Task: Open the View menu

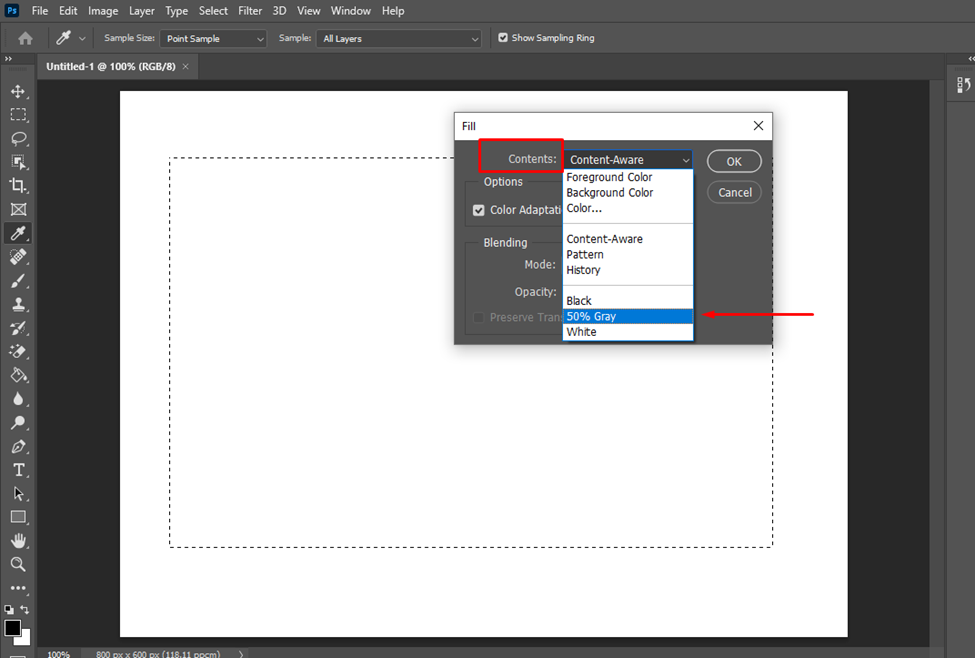Action: [x=308, y=11]
